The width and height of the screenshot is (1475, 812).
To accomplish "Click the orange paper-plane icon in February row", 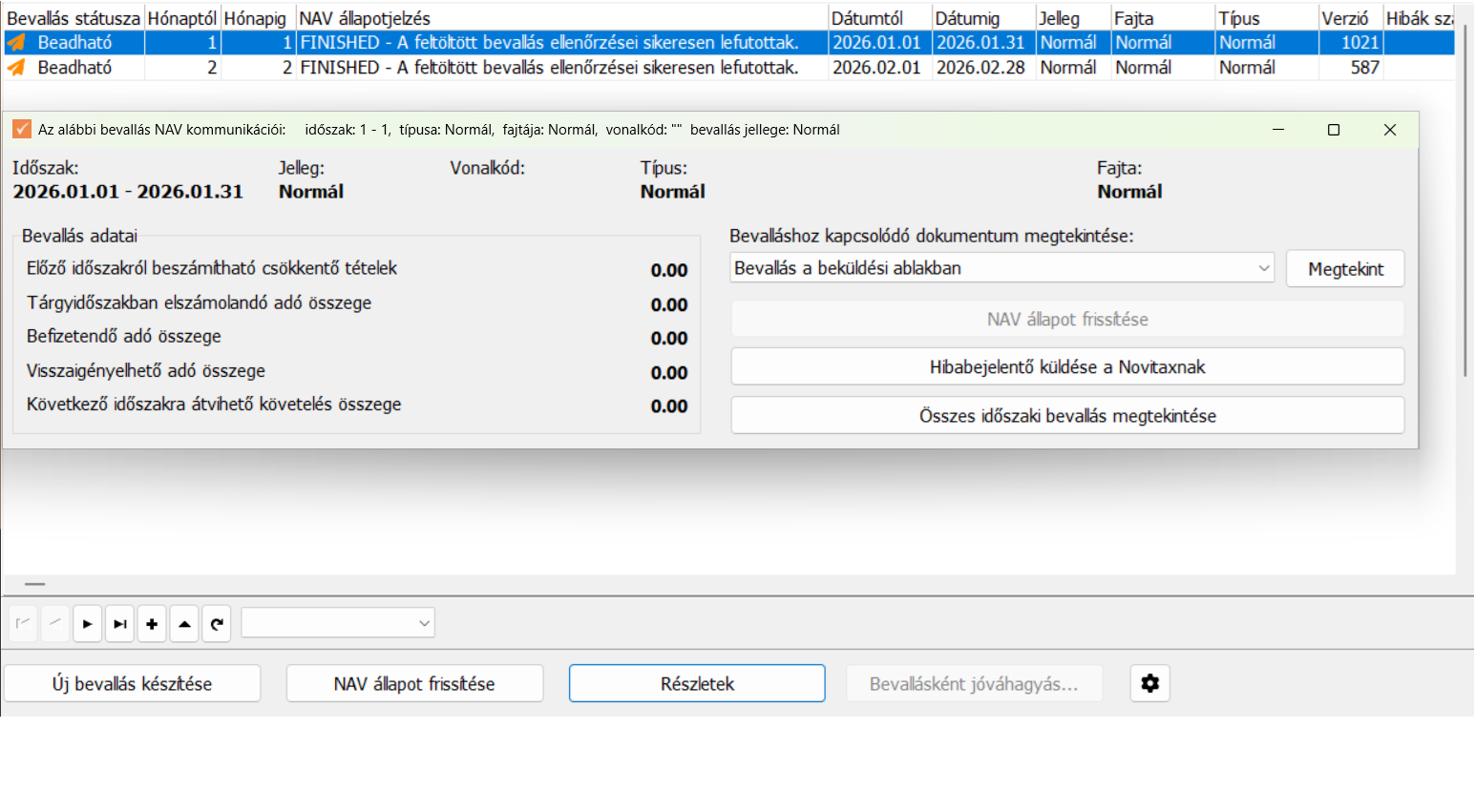I will tap(17, 68).
